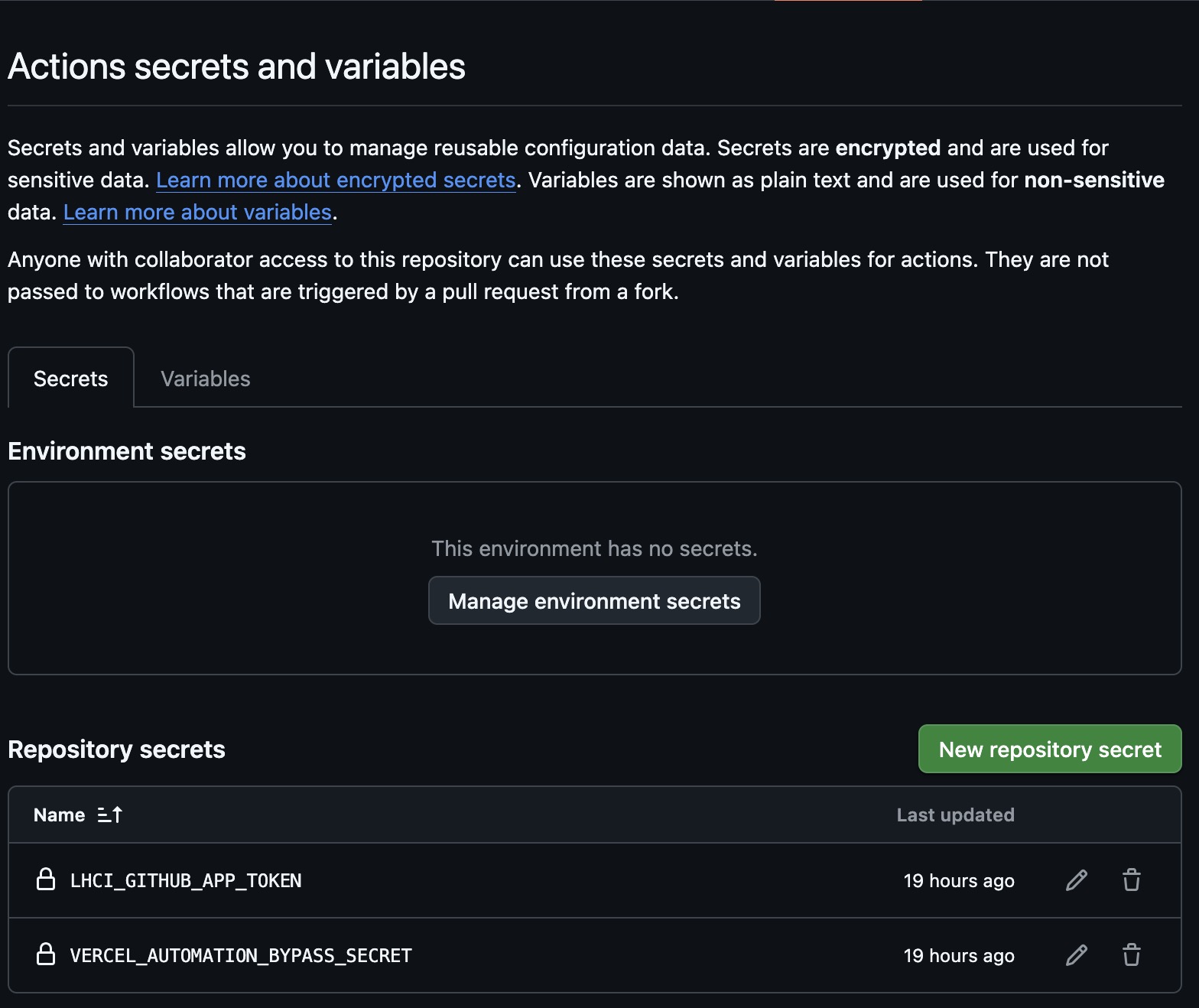The height and width of the screenshot is (1008, 1199).
Task: Sort secrets by Name using sort arrow icon
Action: pos(110,815)
